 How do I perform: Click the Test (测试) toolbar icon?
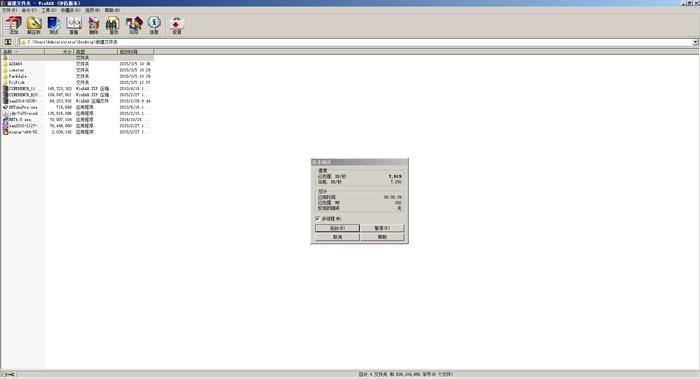pos(54,25)
